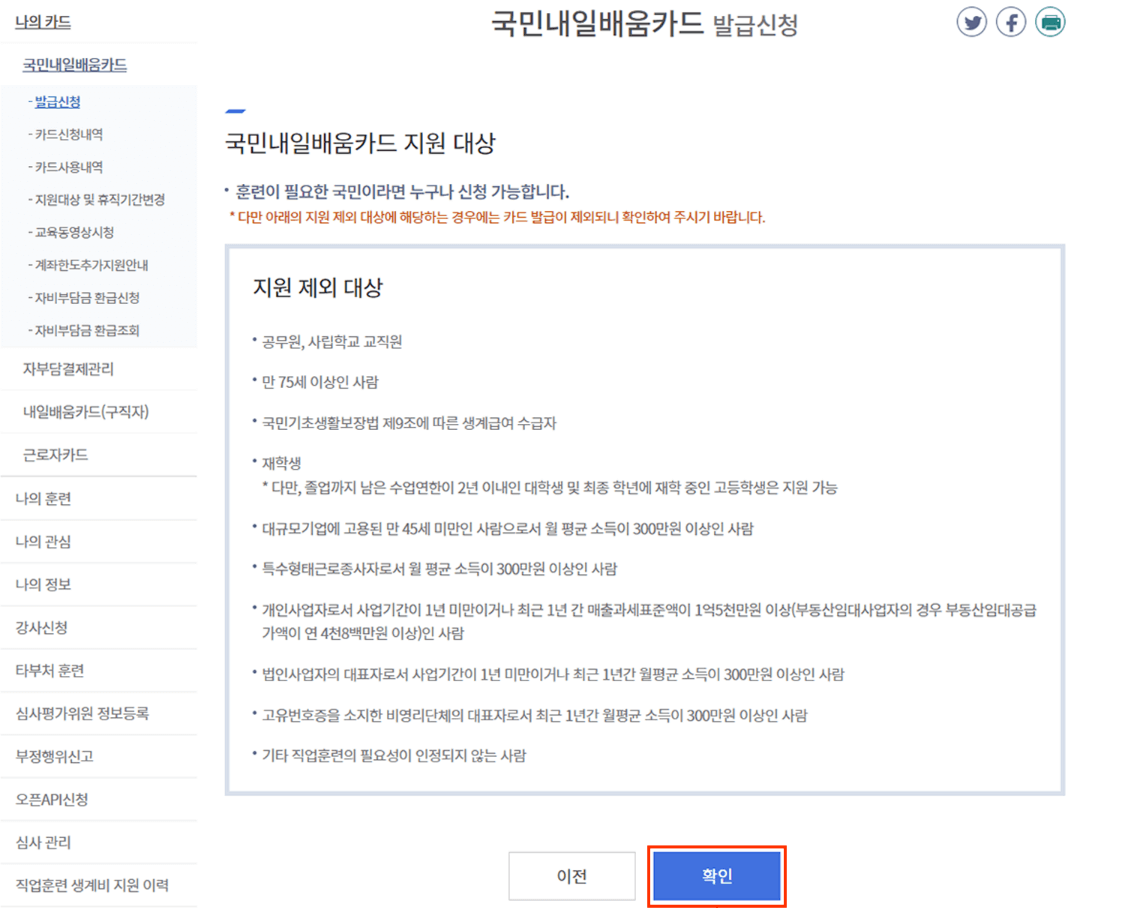Click the 확인 confirmation button
This screenshot has height=908, width=1121.
(716, 876)
